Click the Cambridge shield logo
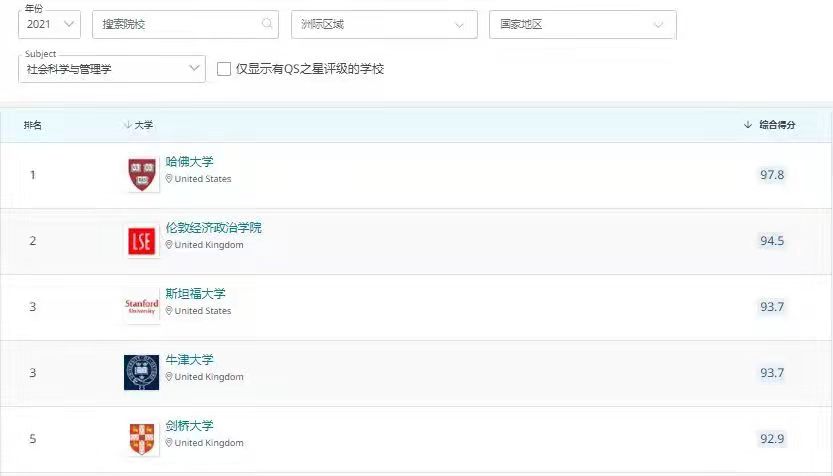This screenshot has width=833, height=476. [142, 439]
